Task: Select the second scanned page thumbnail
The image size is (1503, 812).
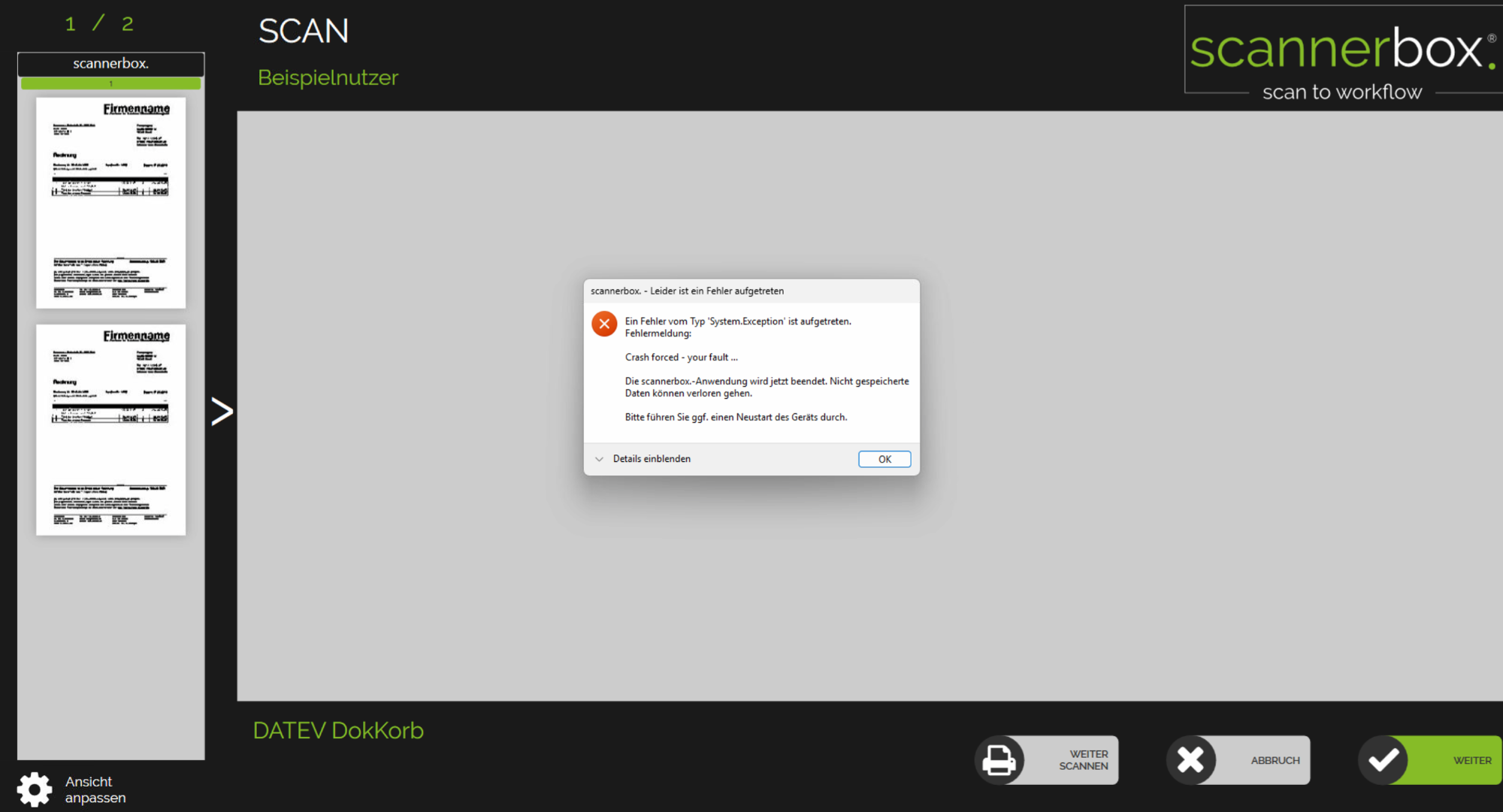Action: [x=111, y=430]
